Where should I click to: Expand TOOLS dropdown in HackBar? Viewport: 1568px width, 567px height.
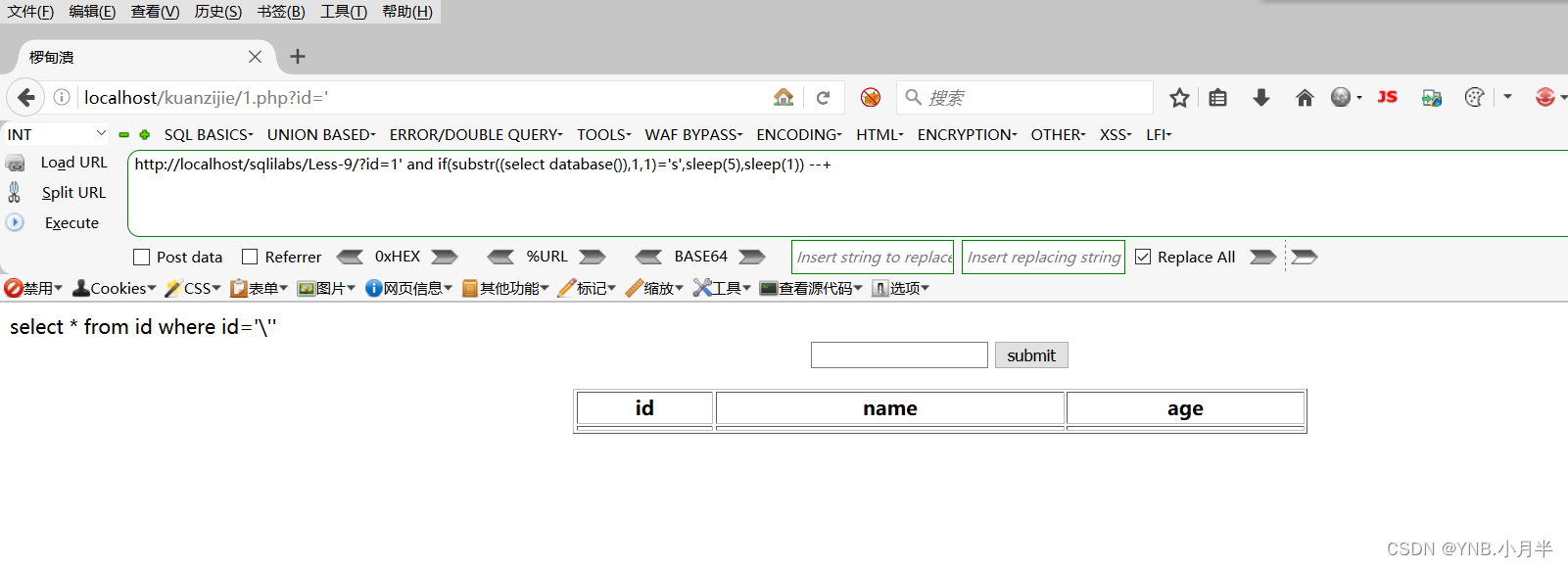coord(603,135)
